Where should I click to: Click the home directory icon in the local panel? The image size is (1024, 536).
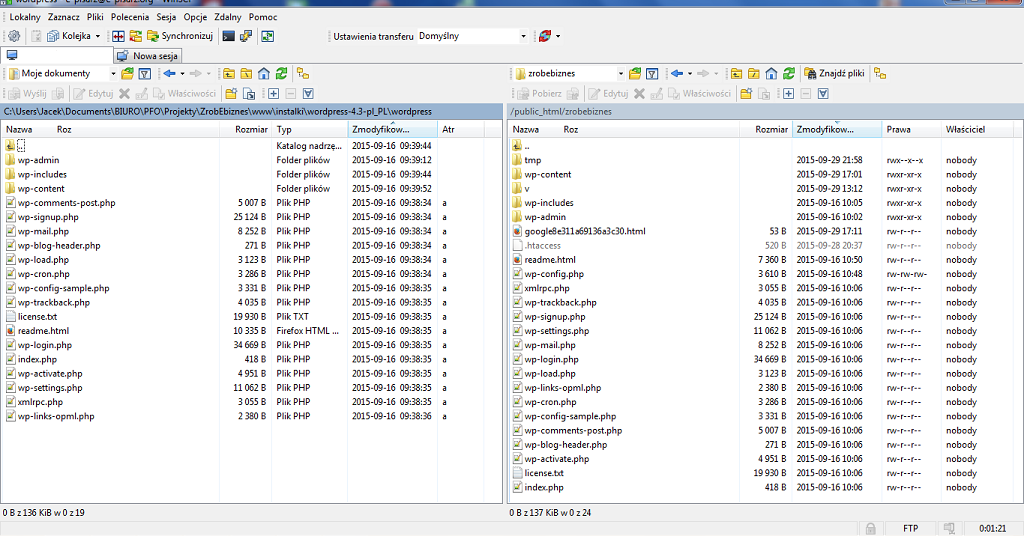point(264,74)
